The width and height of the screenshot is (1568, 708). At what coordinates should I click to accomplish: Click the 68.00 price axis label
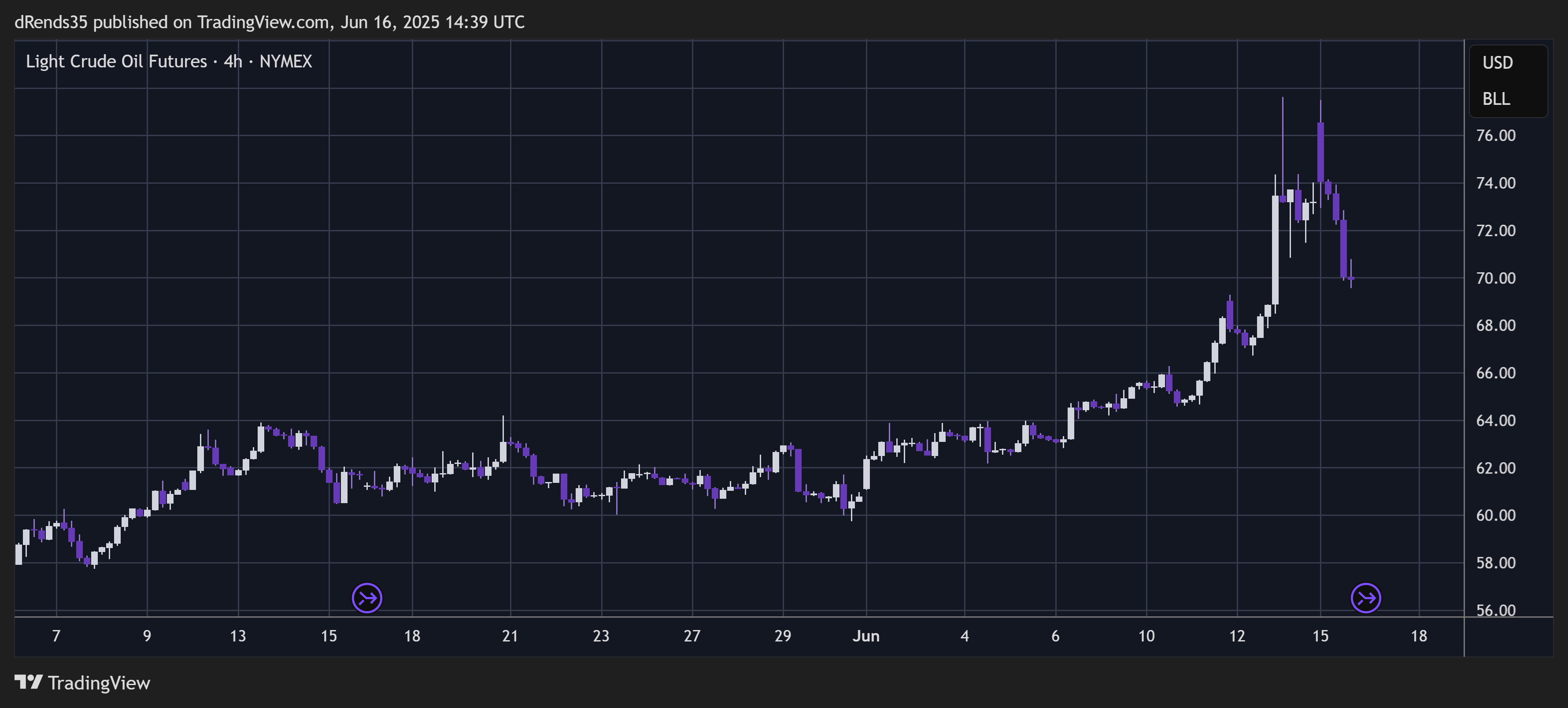[x=1496, y=325]
